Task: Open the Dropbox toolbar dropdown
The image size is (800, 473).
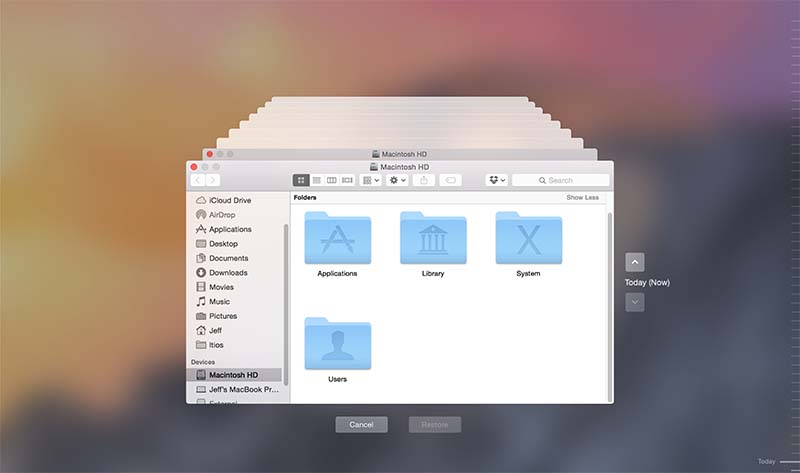Action: [x=496, y=180]
